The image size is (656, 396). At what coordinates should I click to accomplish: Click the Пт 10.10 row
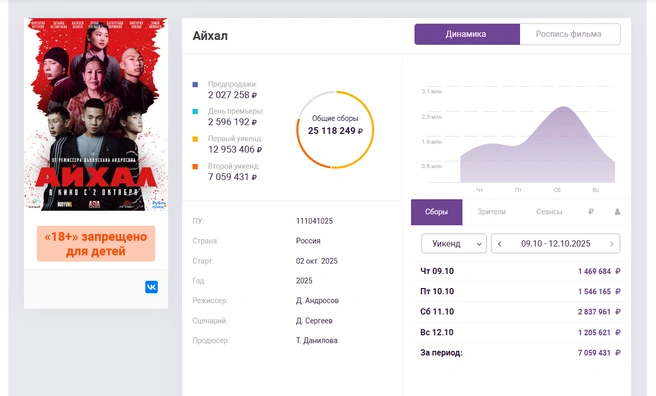click(x=520, y=291)
